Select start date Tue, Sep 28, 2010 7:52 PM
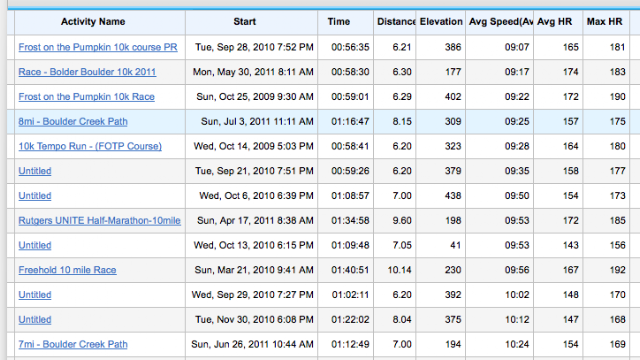Viewport: 640px width, 360px height. point(254,47)
